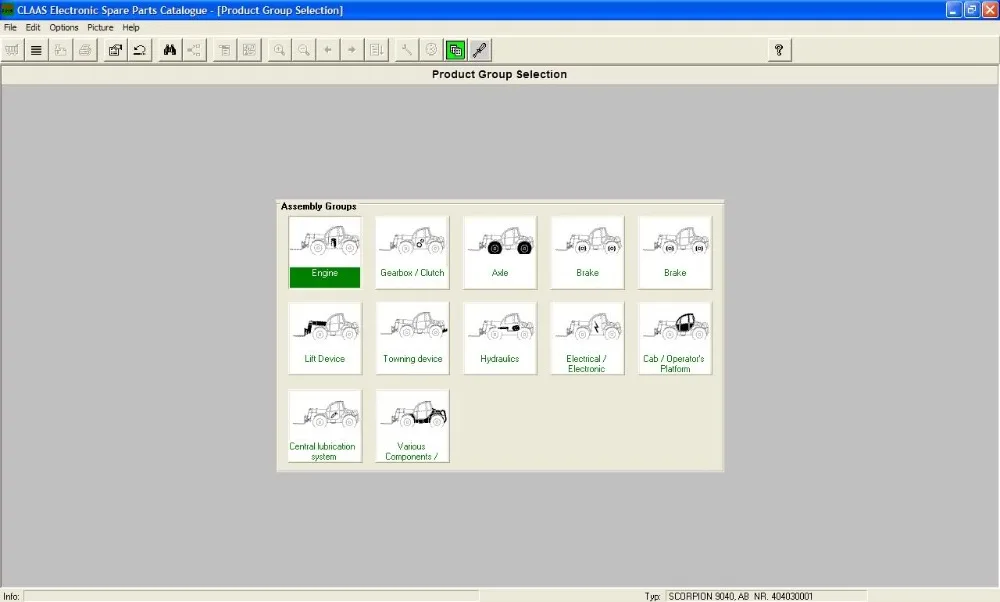This screenshot has width=1000, height=602.
Task: Open the Picture menu
Action: coord(100,27)
